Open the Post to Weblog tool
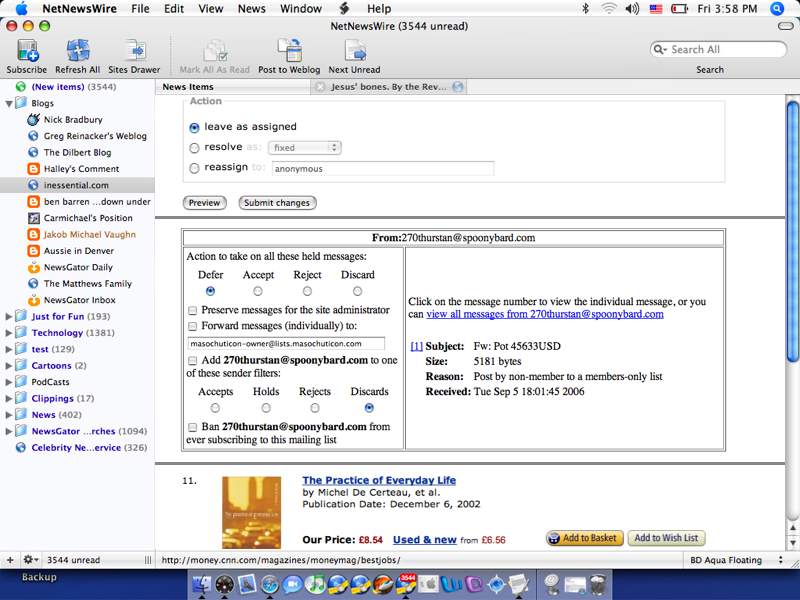 (x=289, y=51)
